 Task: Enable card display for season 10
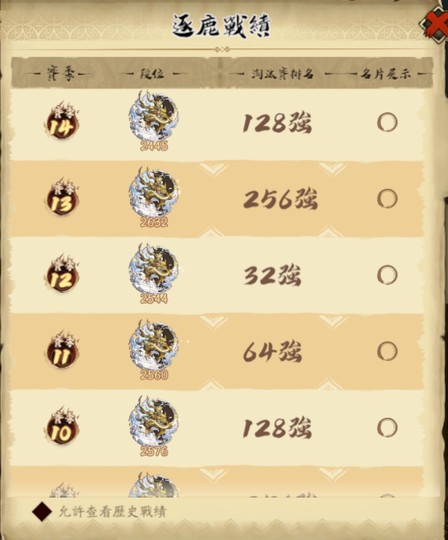click(x=387, y=428)
